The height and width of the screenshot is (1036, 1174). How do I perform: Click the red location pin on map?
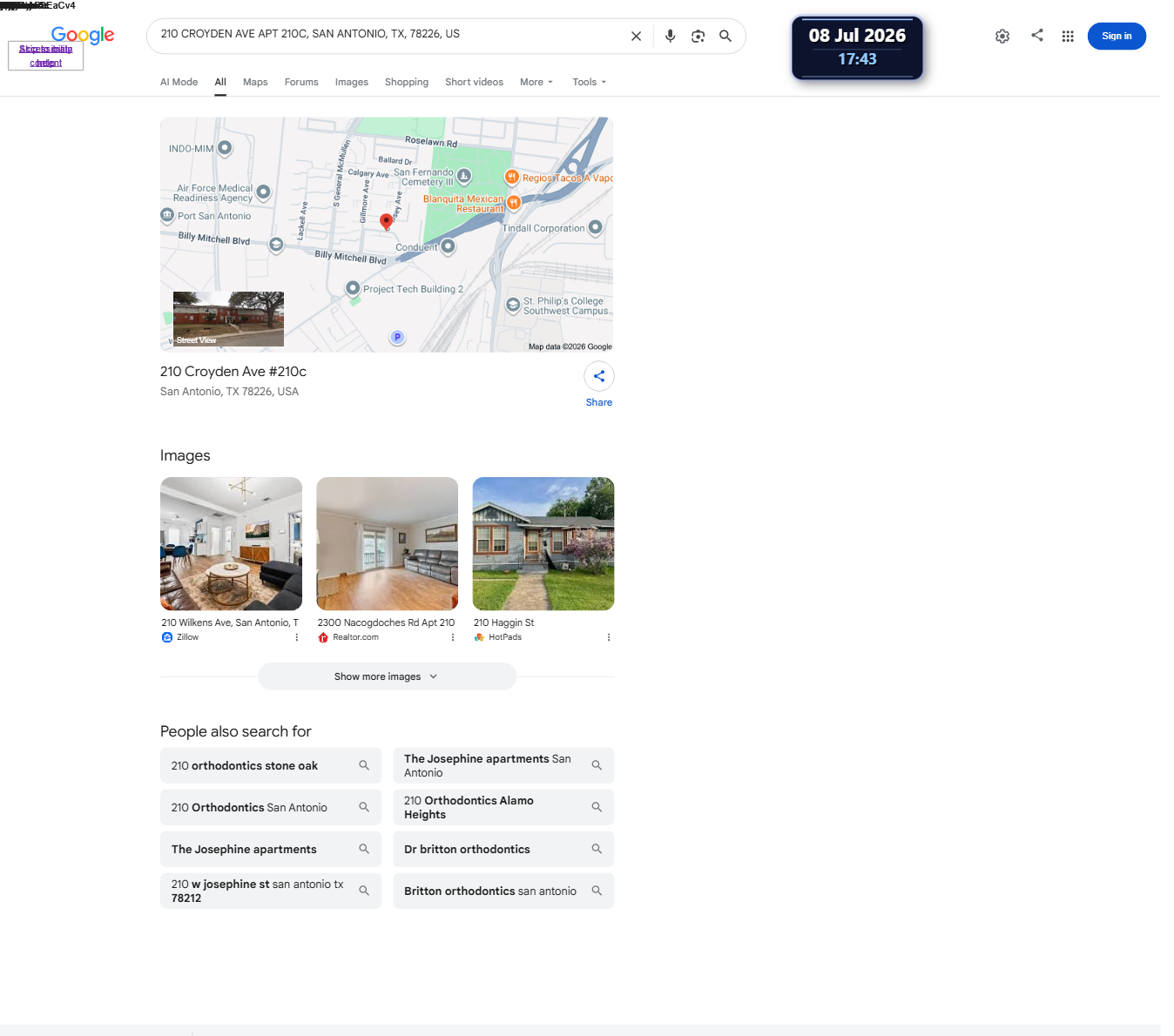(x=386, y=221)
